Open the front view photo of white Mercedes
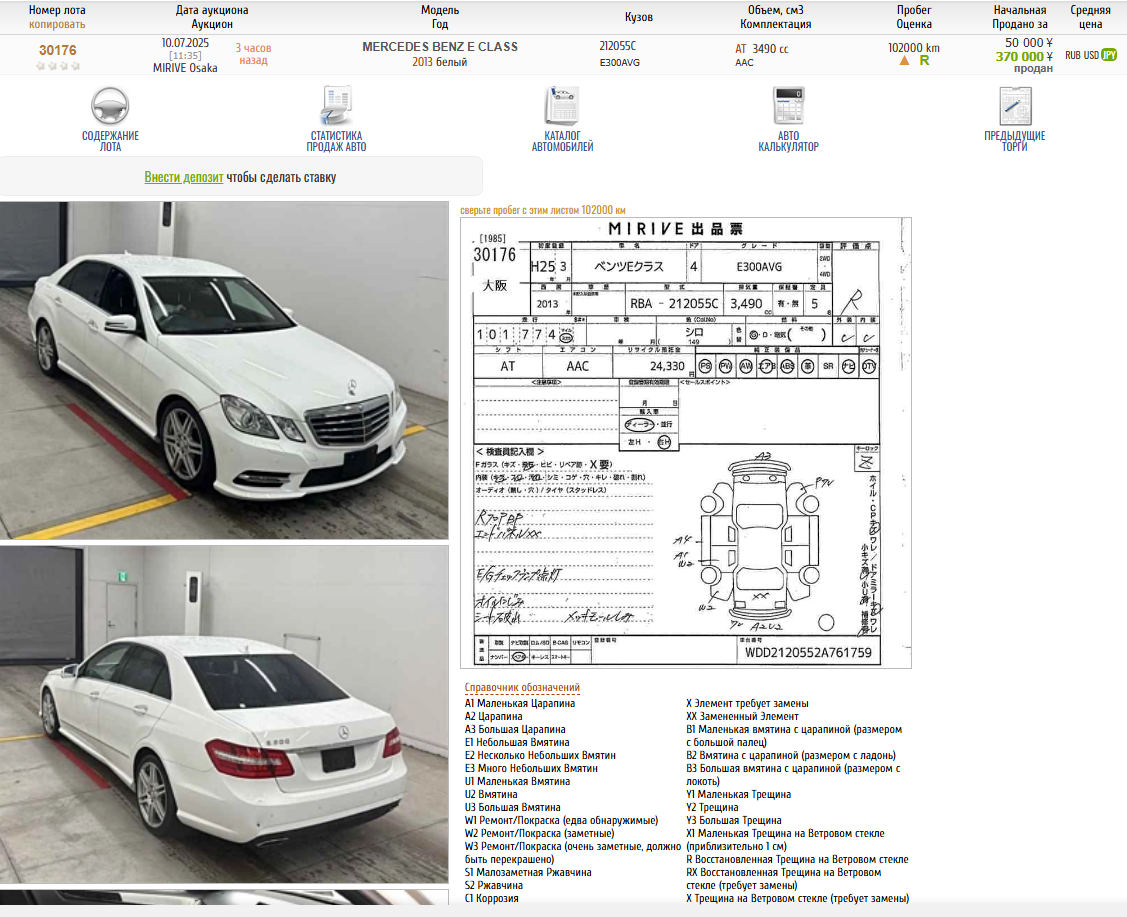This screenshot has width=1127, height=917. coord(224,370)
